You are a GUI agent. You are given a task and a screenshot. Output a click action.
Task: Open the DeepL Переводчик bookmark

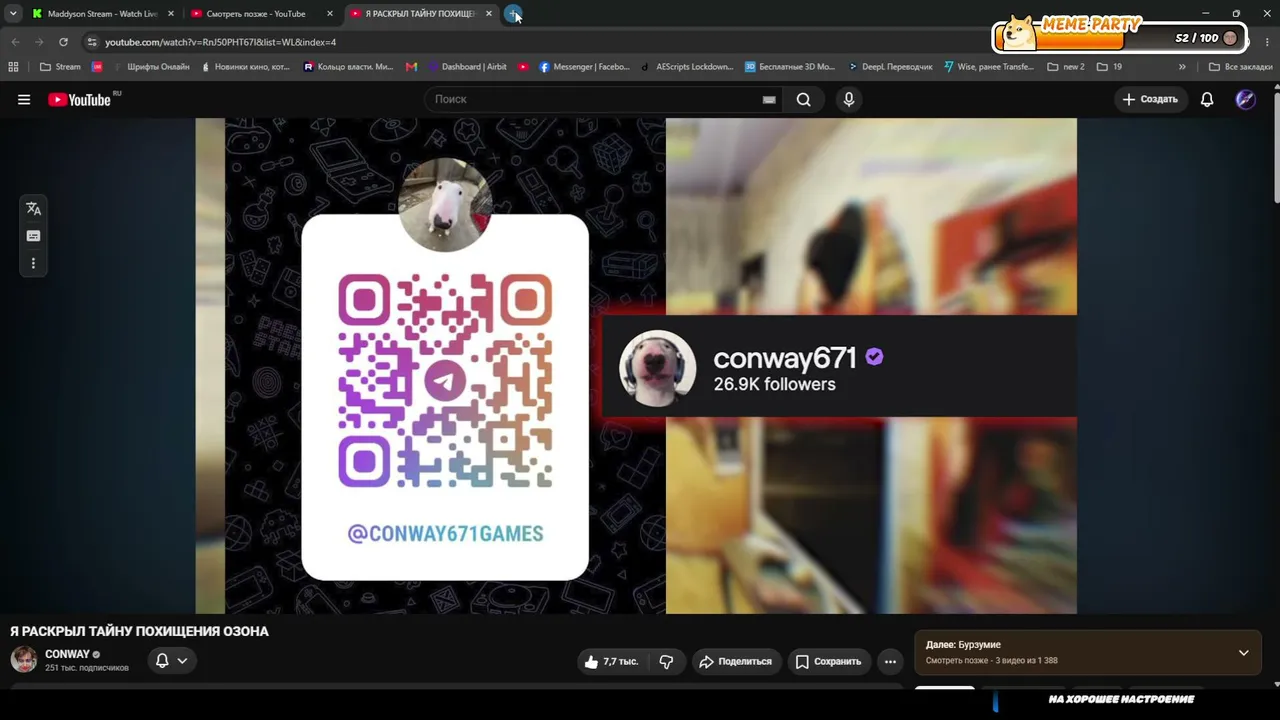coord(890,67)
